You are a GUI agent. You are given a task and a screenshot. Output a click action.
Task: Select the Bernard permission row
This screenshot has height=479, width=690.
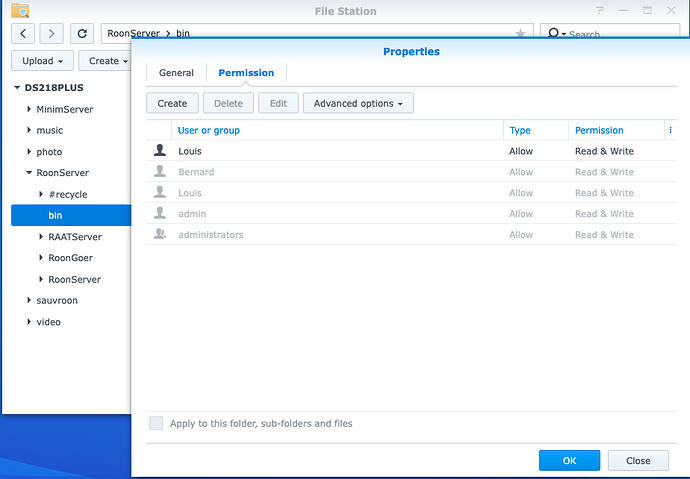point(411,172)
